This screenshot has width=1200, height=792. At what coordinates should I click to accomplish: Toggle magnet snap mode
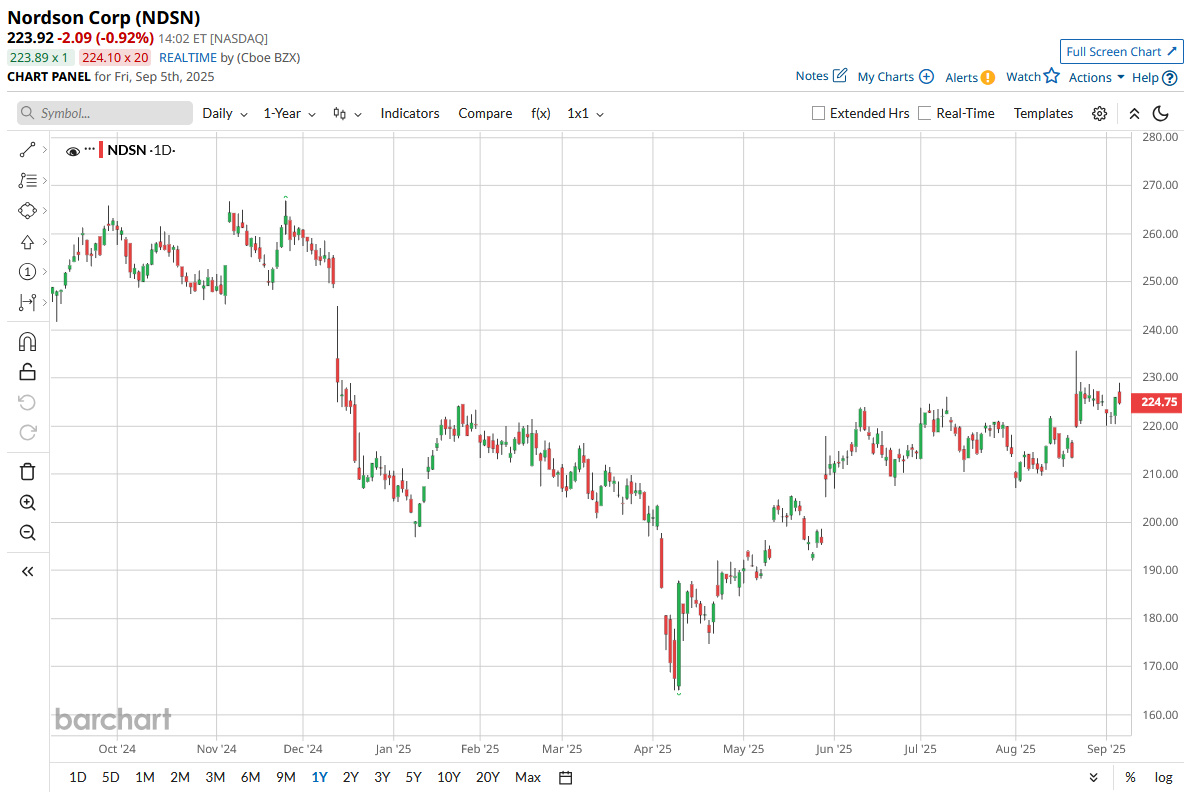[x=27, y=342]
